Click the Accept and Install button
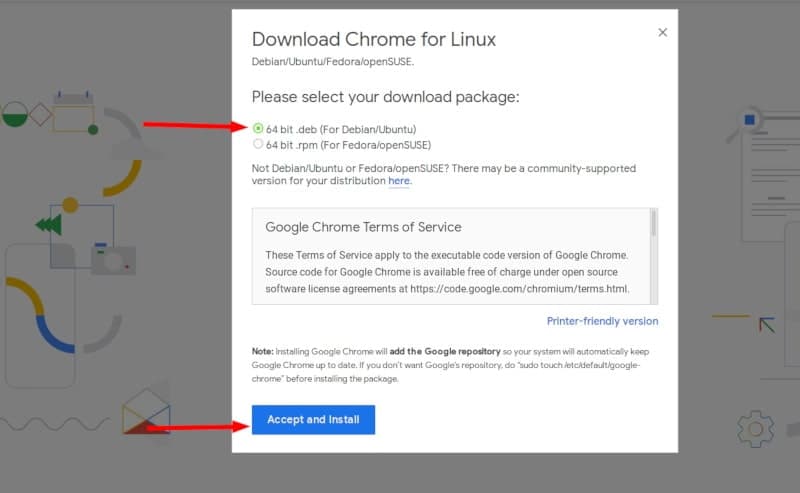 pyautogui.click(x=313, y=420)
